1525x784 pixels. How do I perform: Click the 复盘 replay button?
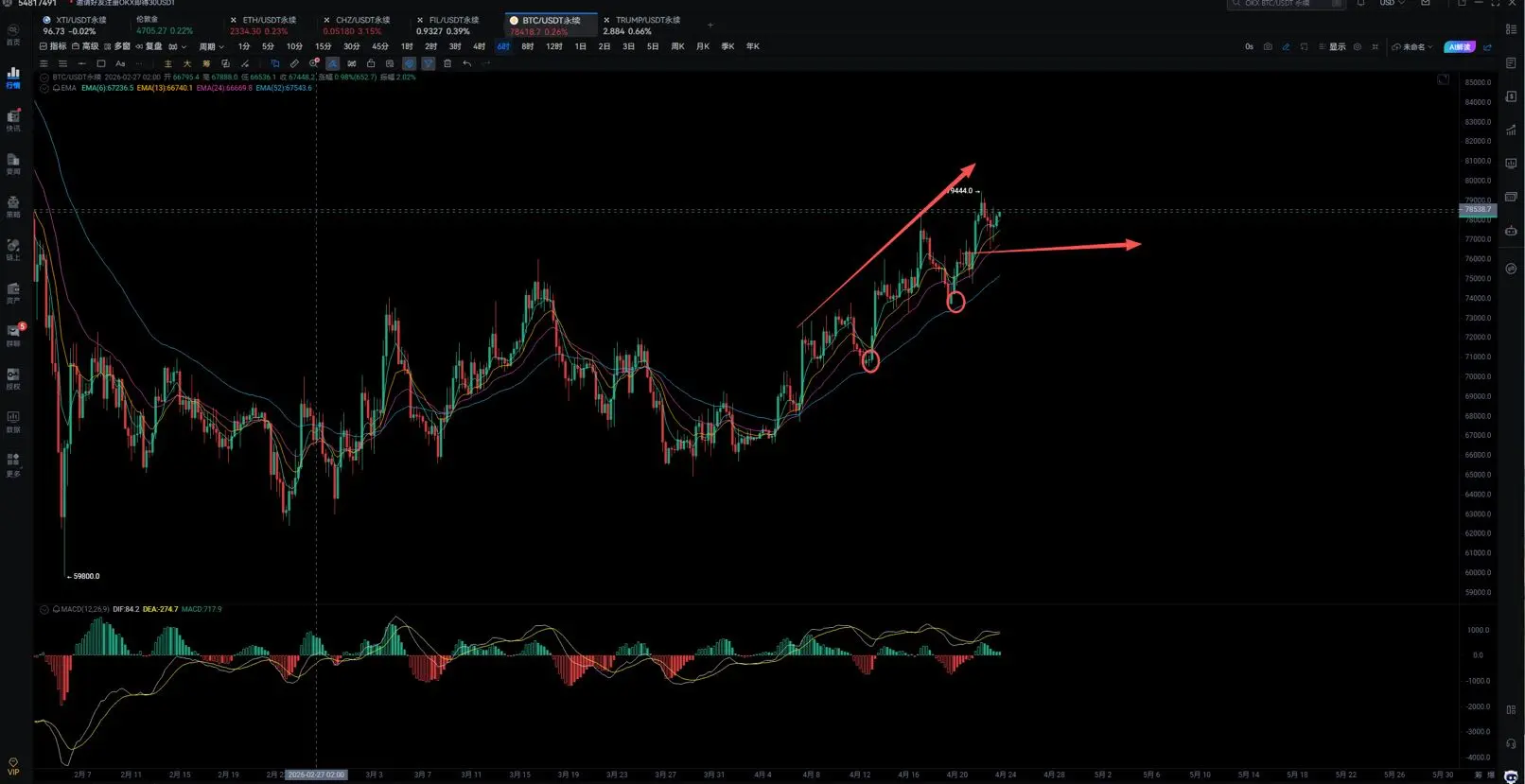[x=149, y=46]
